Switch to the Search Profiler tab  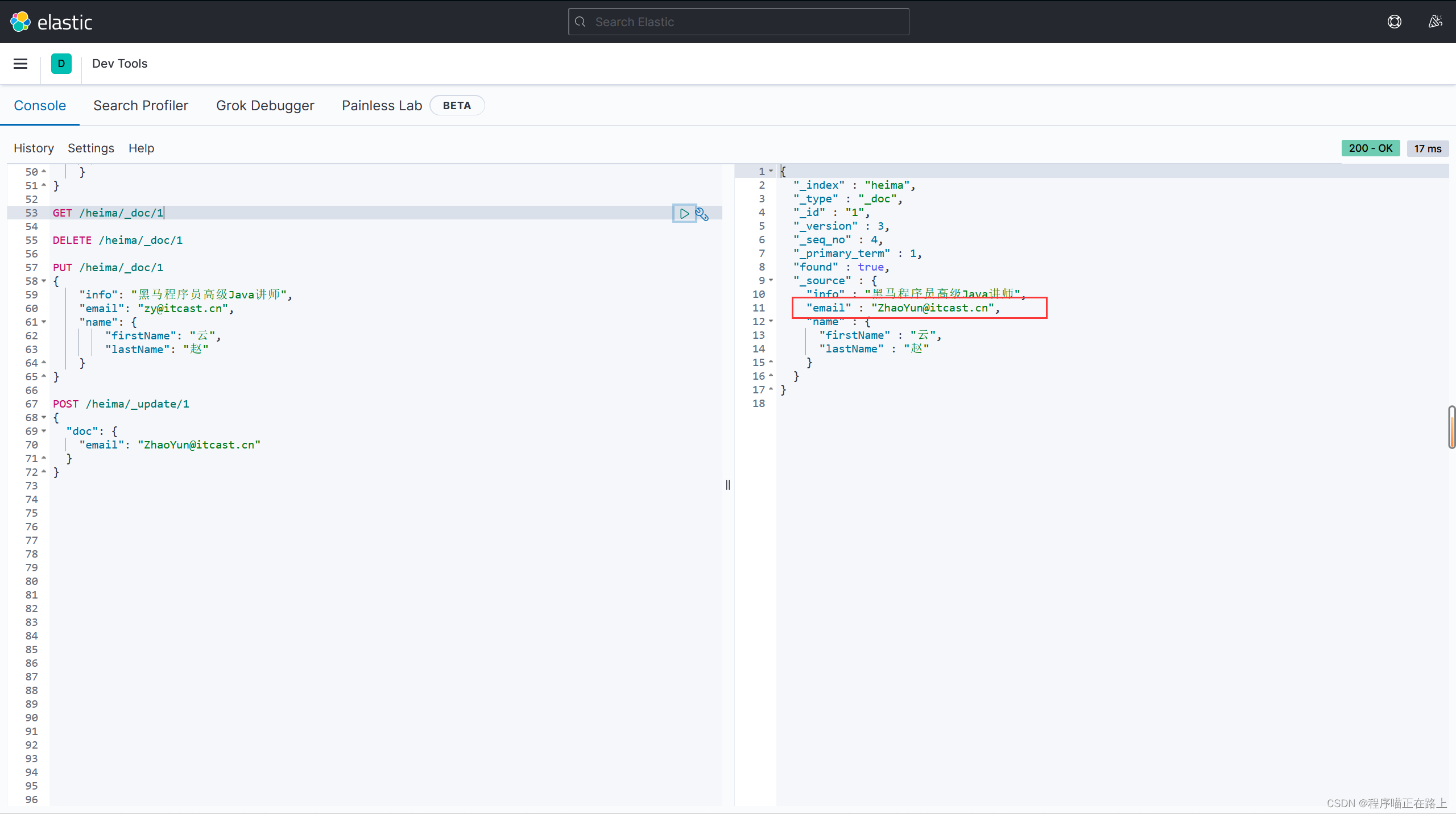click(140, 106)
